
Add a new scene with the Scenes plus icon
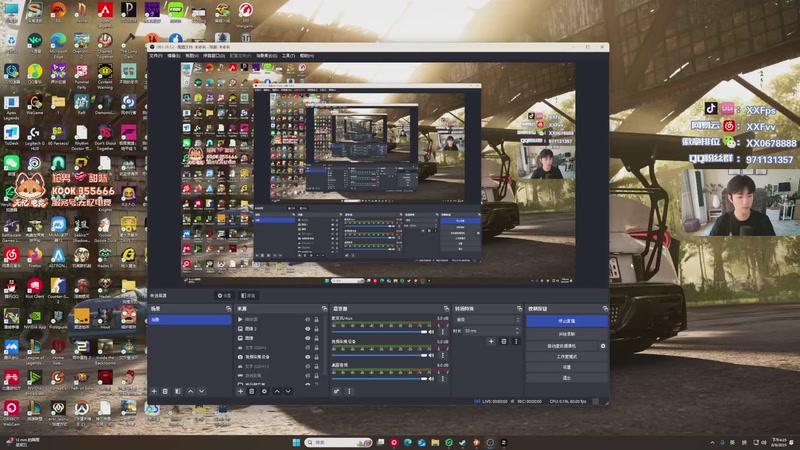coord(154,391)
